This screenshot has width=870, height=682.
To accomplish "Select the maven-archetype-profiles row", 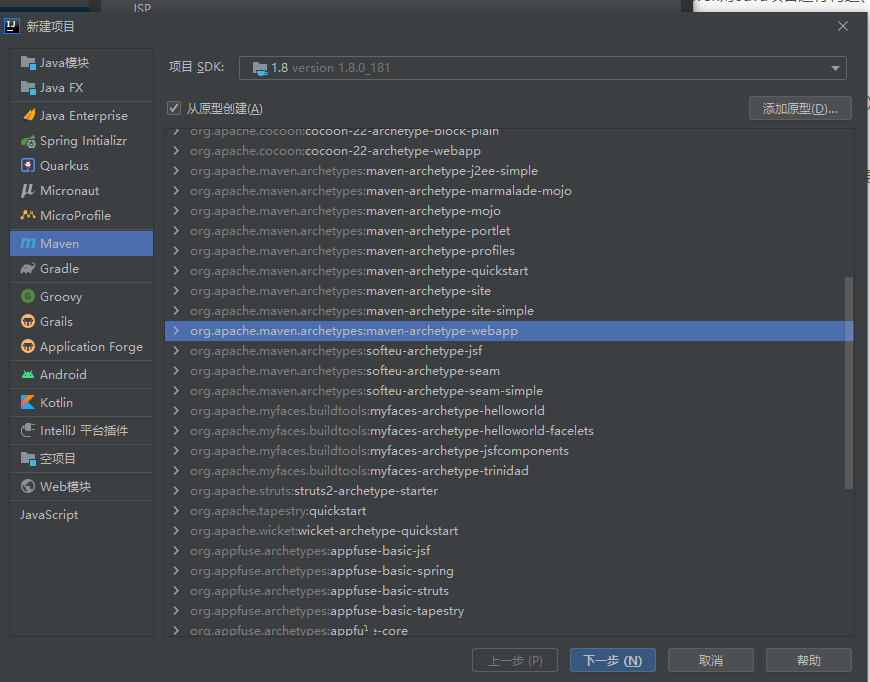I will click(509, 251).
